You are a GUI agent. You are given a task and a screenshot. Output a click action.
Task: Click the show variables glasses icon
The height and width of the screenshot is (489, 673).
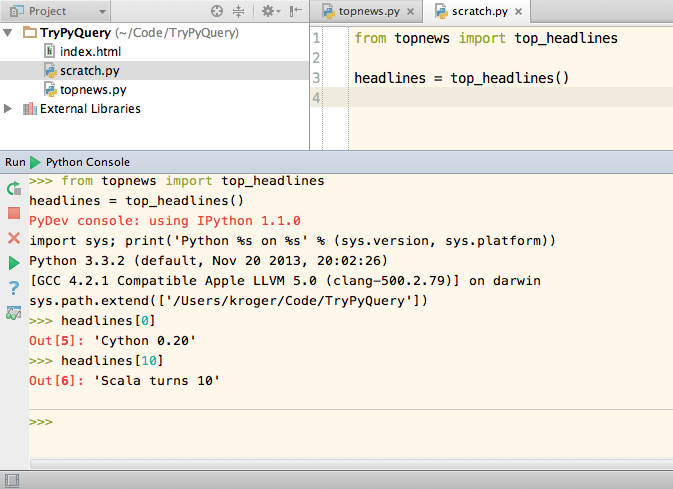click(14, 313)
